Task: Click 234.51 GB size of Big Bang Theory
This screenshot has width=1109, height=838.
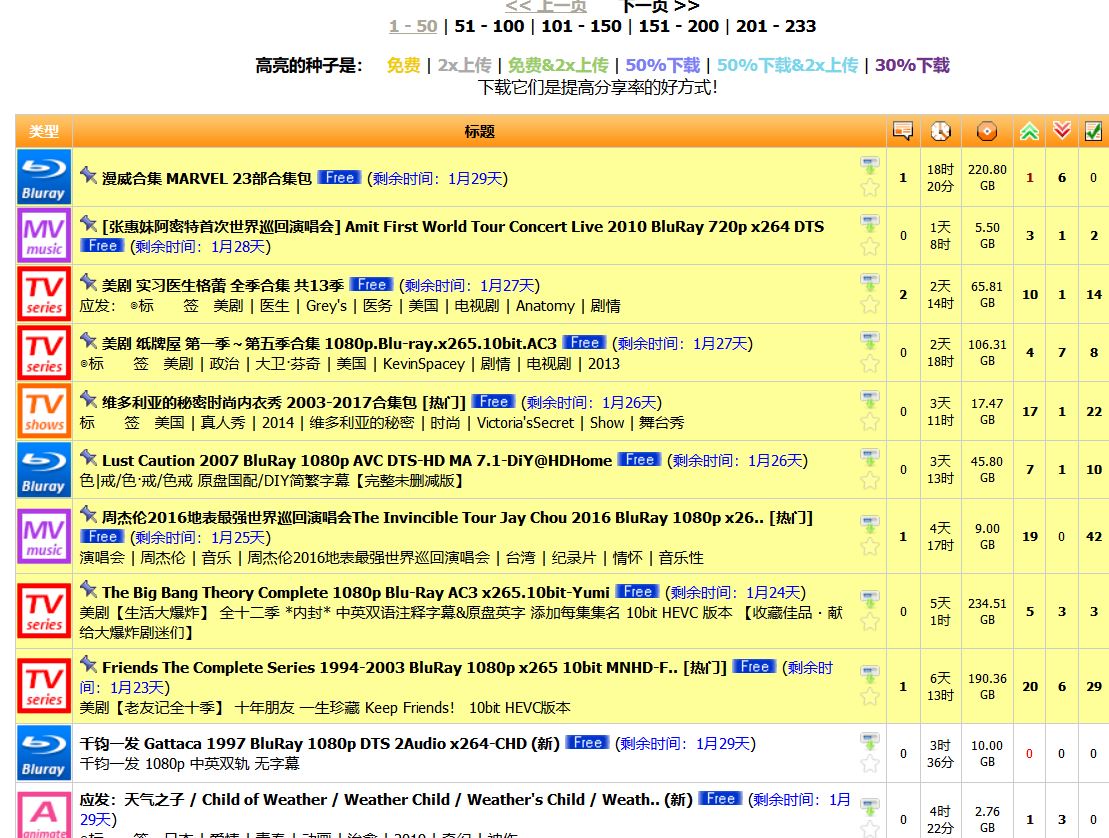Action: point(987,611)
